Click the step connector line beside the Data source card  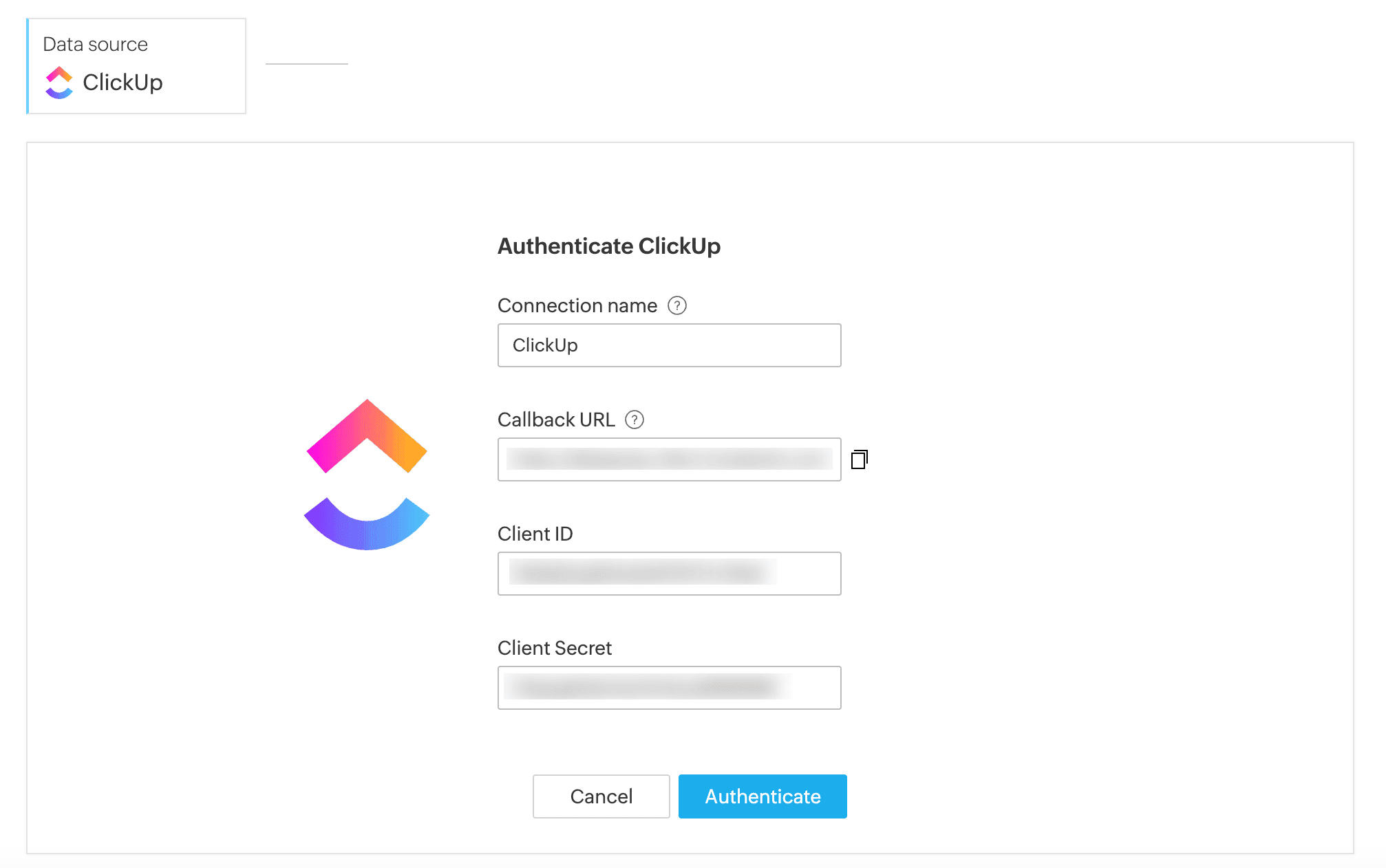click(307, 64)
